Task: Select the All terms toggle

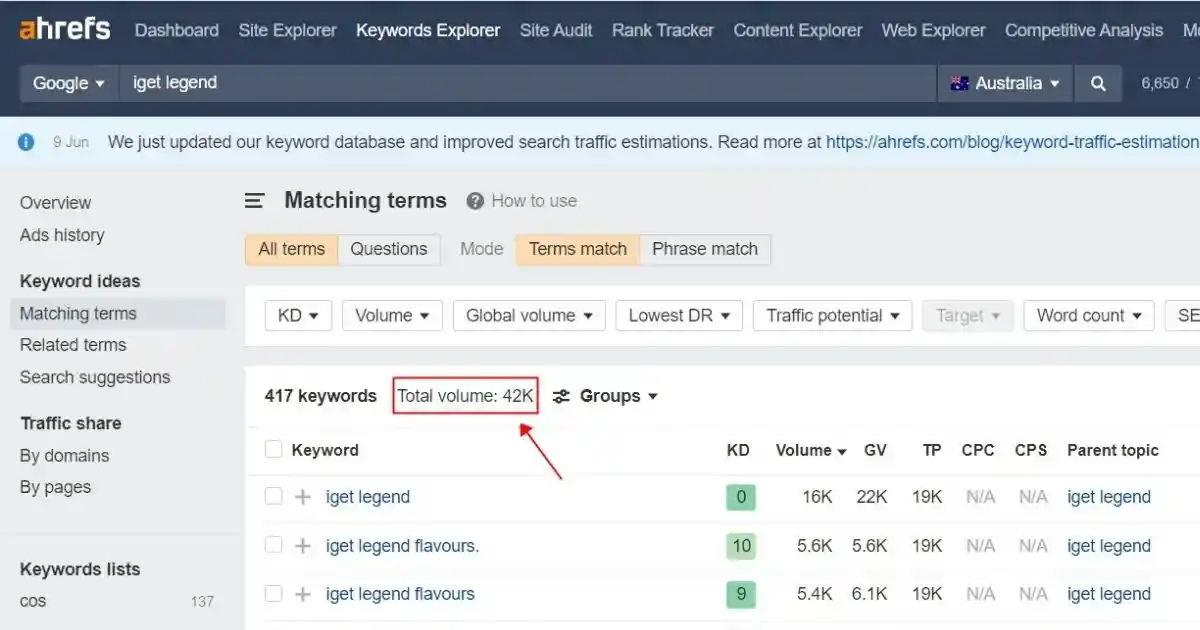Action: pyautogui.click(x=292, y=249)
